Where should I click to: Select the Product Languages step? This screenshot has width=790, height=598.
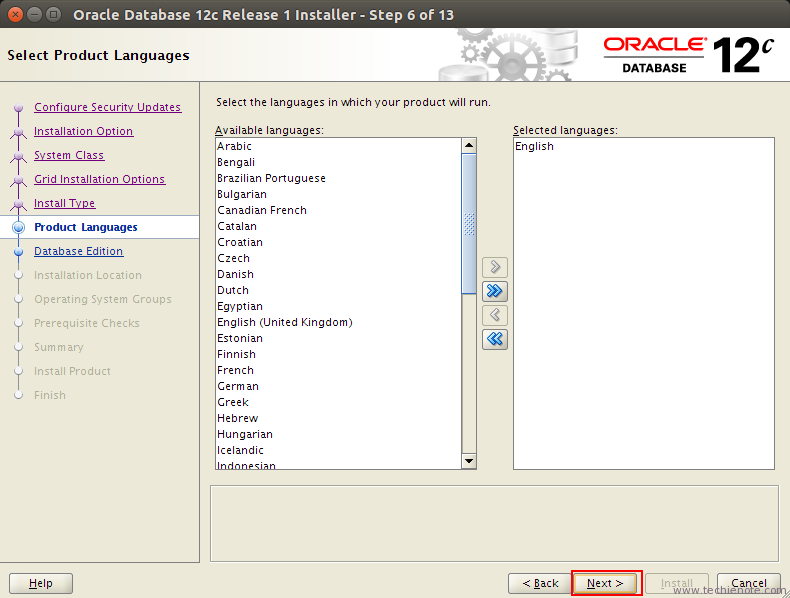(x=86, y=227)
